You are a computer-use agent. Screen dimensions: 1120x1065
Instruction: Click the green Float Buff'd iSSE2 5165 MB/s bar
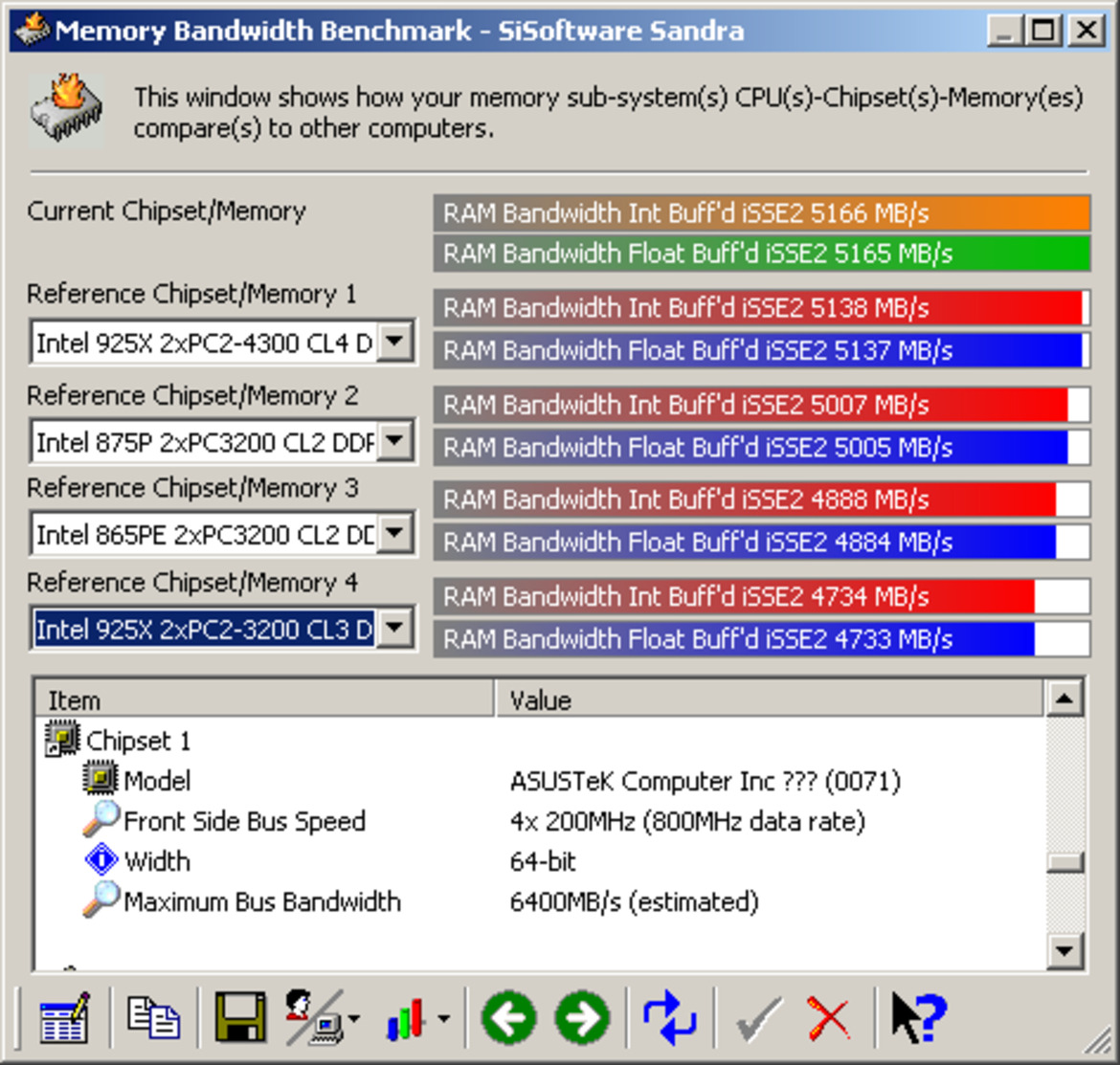click(761, 254)
